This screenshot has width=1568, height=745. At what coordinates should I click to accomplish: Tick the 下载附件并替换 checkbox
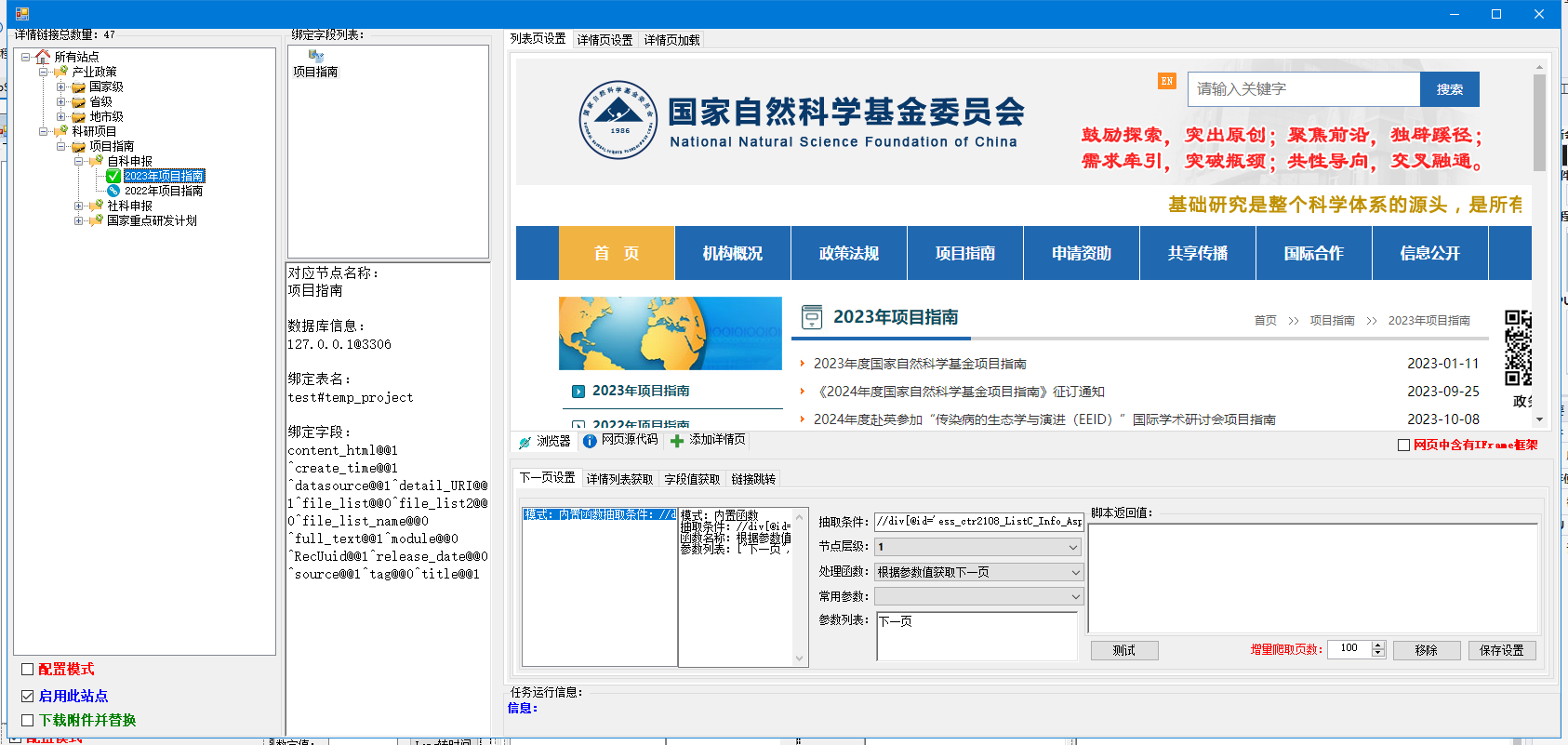click(27, 720)
